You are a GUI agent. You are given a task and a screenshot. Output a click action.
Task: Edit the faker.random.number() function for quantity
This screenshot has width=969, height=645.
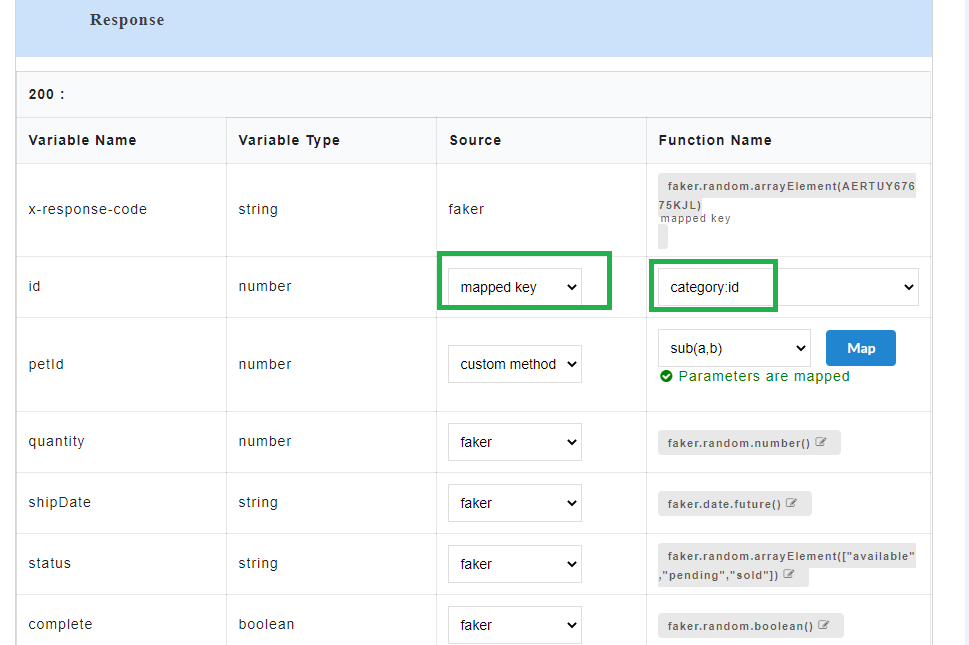(x=821, y=442)
